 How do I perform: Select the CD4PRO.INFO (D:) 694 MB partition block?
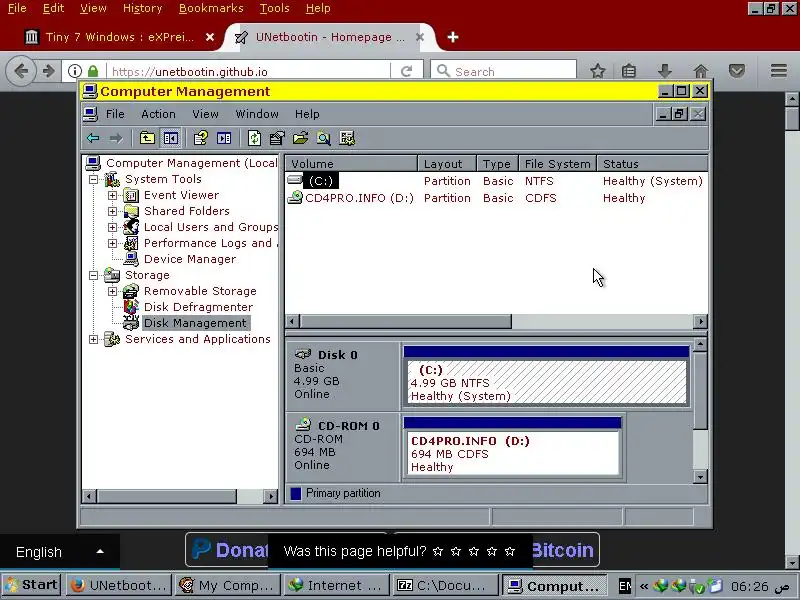[512, 448]
